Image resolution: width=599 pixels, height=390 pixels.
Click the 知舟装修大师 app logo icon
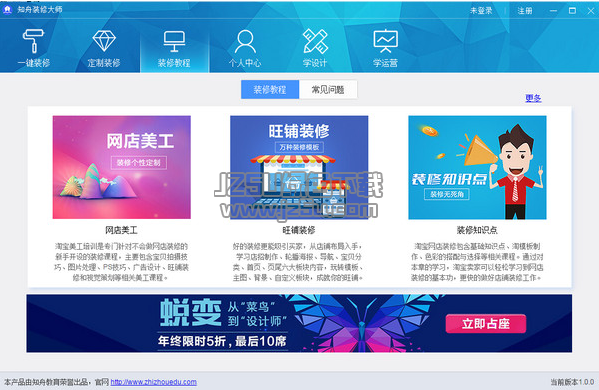coord(7,10)
